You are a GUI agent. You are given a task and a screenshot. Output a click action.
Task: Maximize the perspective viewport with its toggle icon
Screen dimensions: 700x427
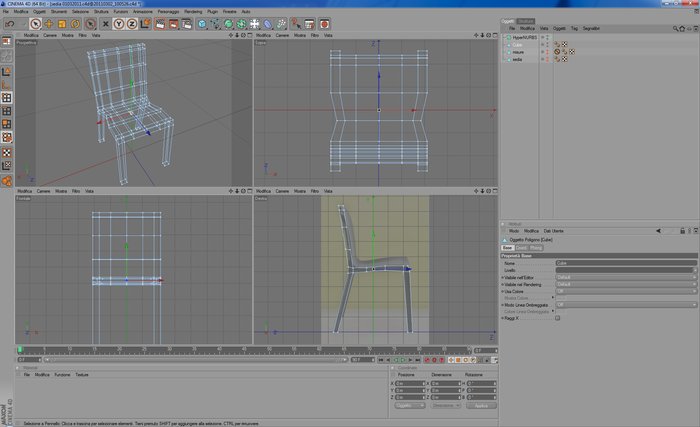point(250,35)
